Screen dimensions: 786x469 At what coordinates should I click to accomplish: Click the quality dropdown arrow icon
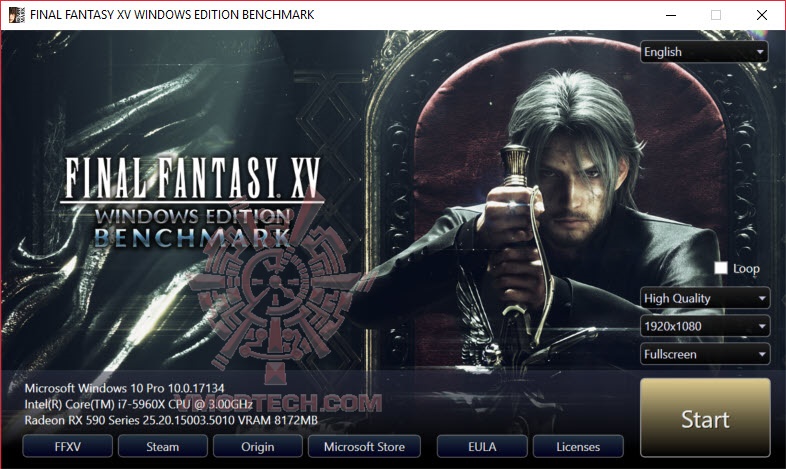tap(762, 299)
